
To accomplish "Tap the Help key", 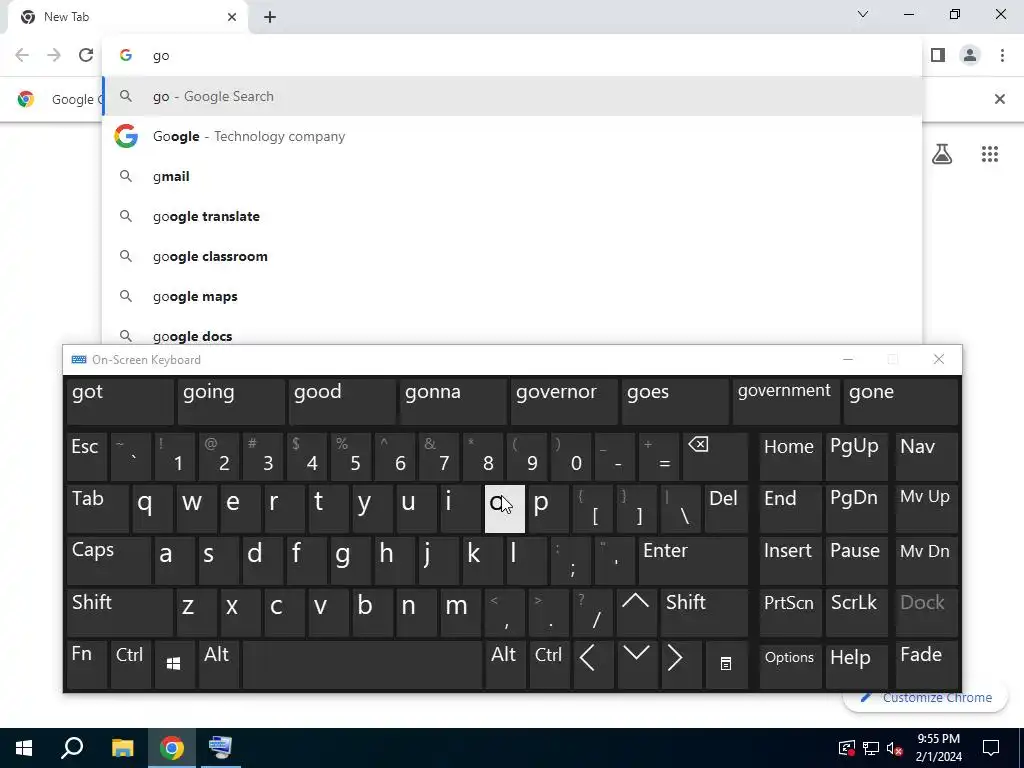I will (856, 664).
